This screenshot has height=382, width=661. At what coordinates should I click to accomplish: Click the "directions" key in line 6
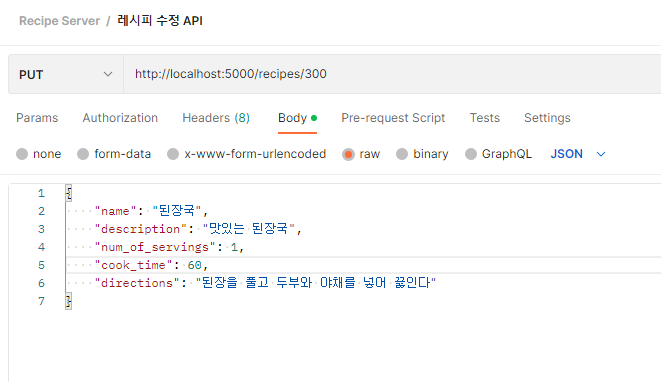coord(137,283)
